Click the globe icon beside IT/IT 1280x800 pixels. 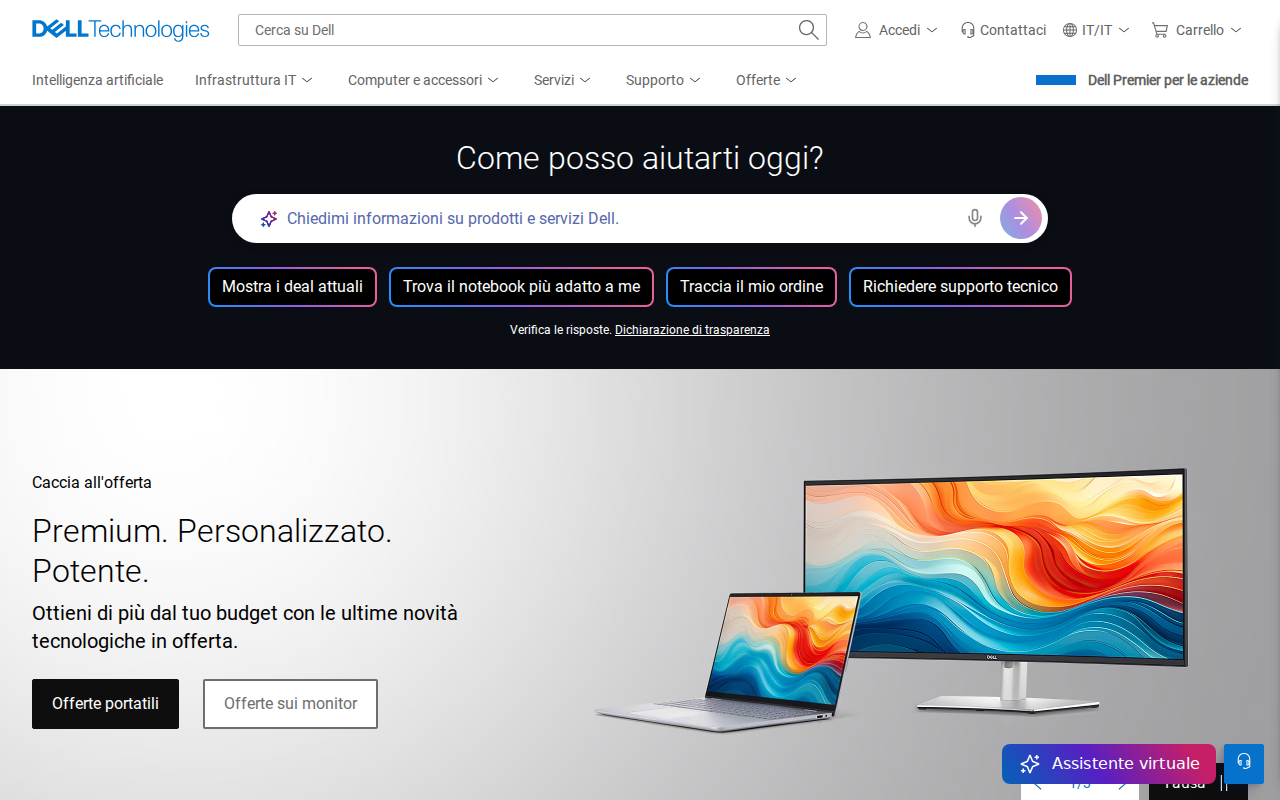point(1070,30)
